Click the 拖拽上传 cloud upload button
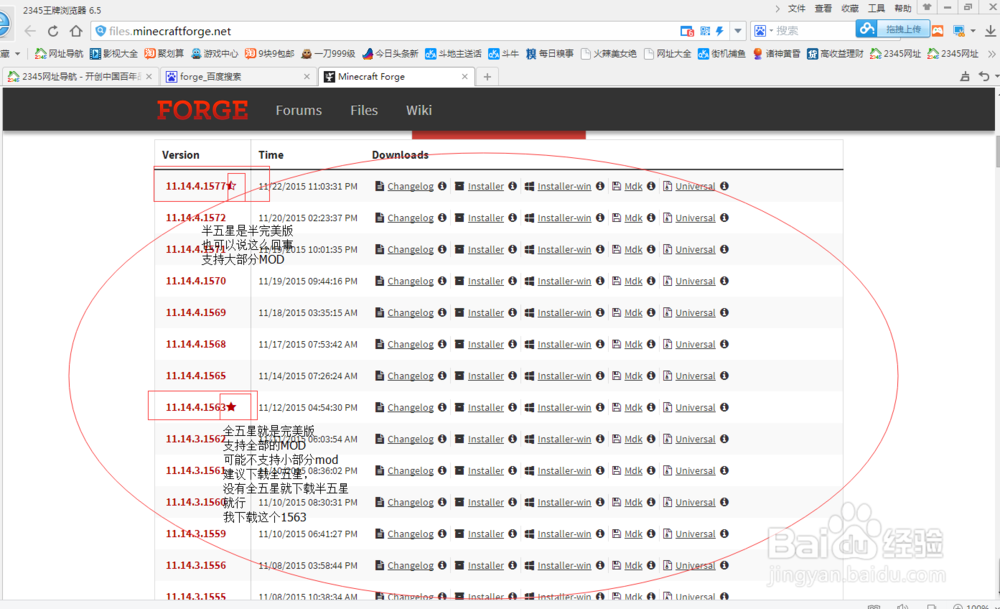 click(x=892, y=29)
